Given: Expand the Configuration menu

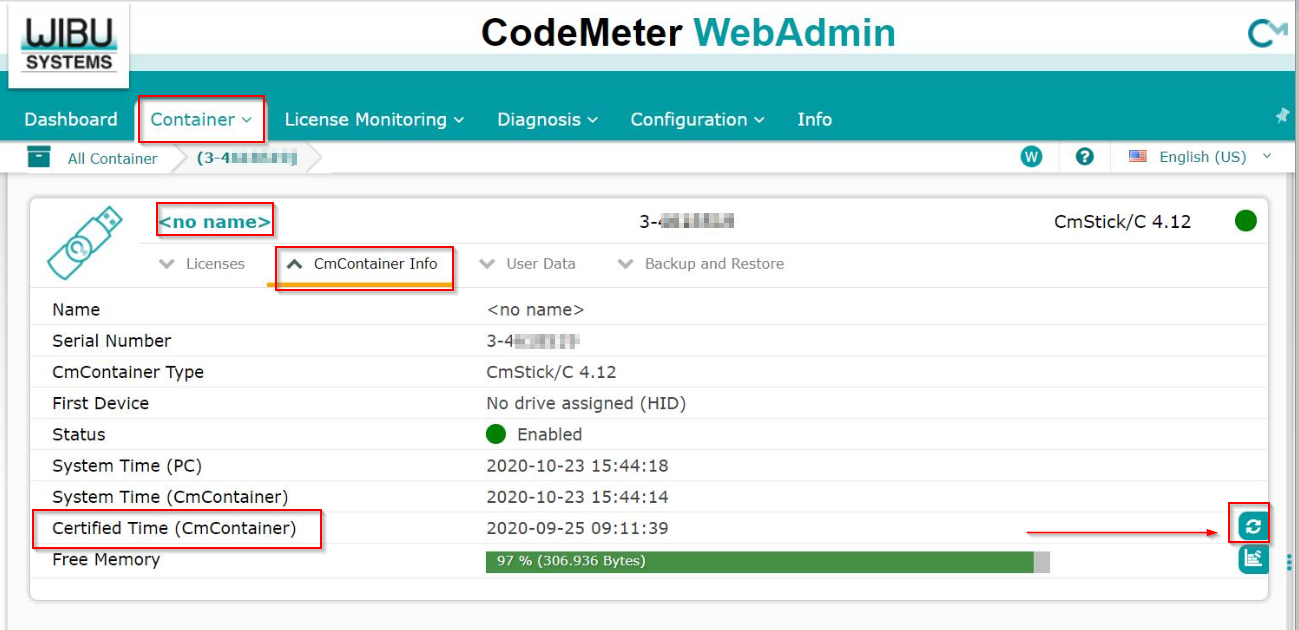Looking at the screenshot, I should [697, 119].
